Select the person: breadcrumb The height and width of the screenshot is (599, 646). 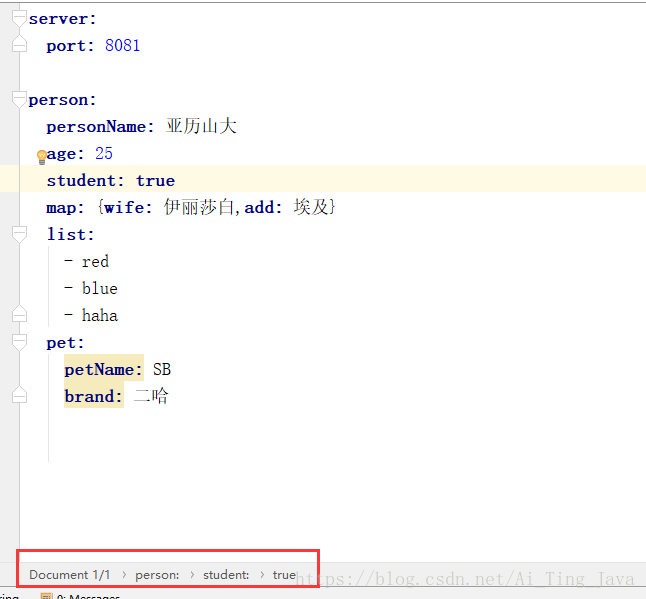pyautogui.click(x=157, y=575)
